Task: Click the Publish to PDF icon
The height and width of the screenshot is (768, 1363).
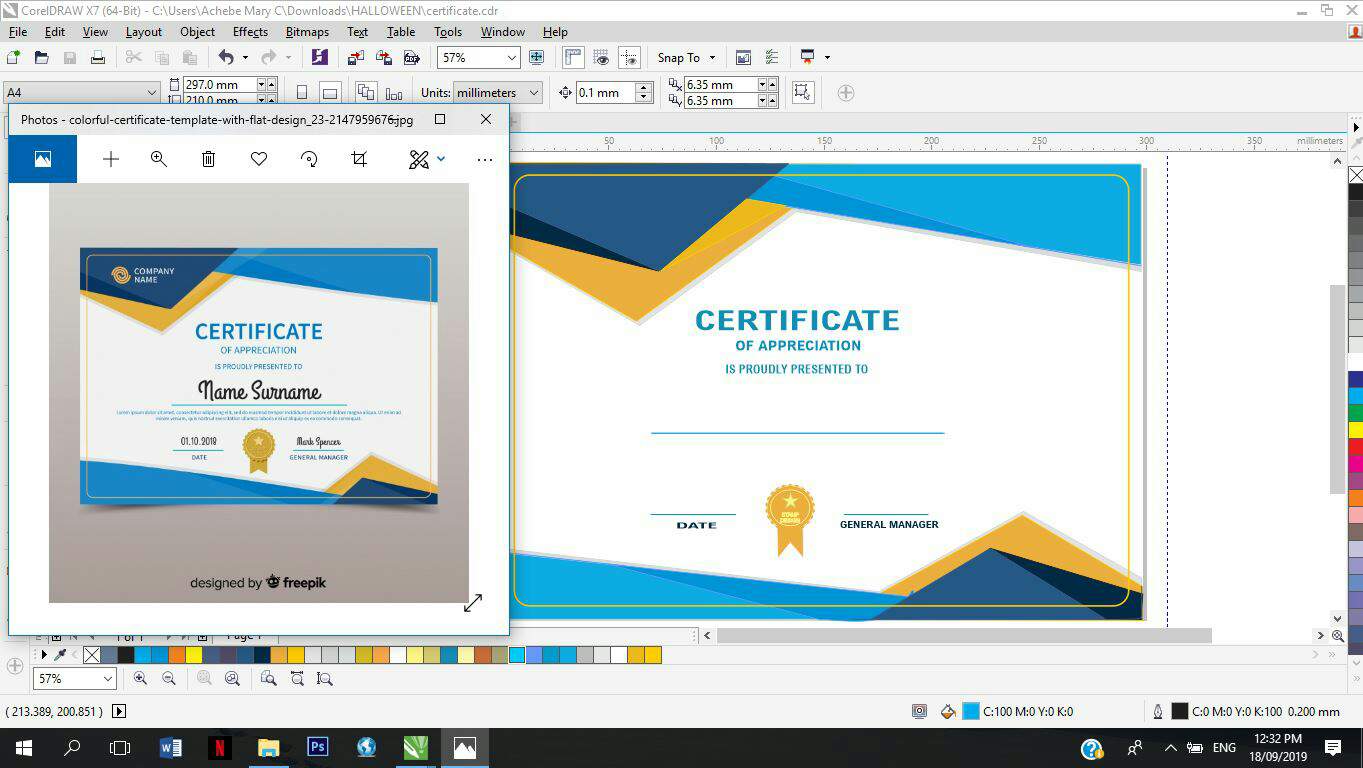Action: pyautogui.click(x=411, y=58)
